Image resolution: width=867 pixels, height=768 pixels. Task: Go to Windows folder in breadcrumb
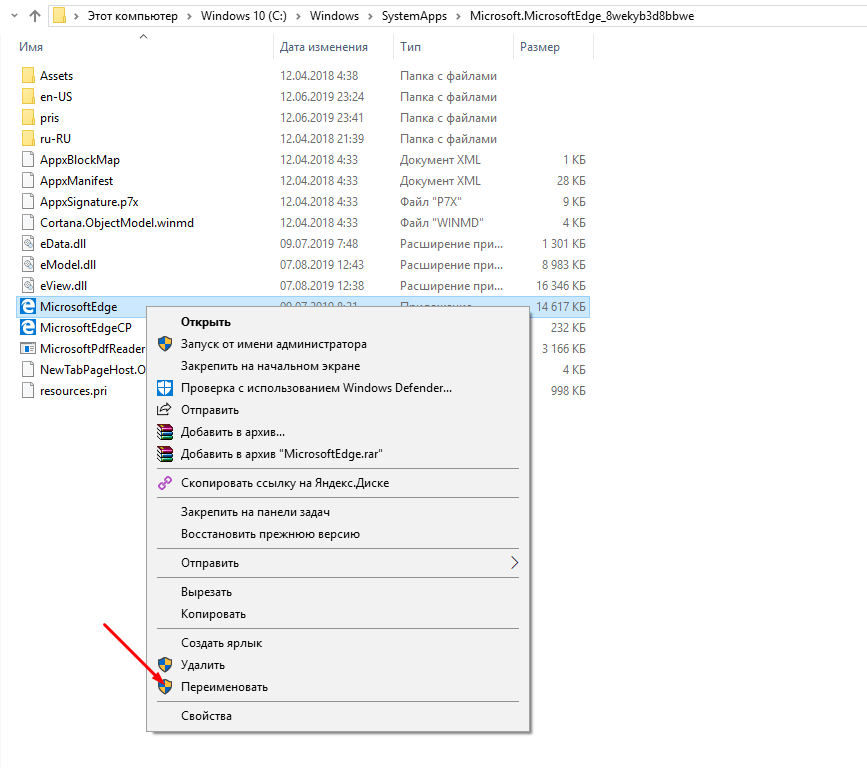[x=334, y=16]
